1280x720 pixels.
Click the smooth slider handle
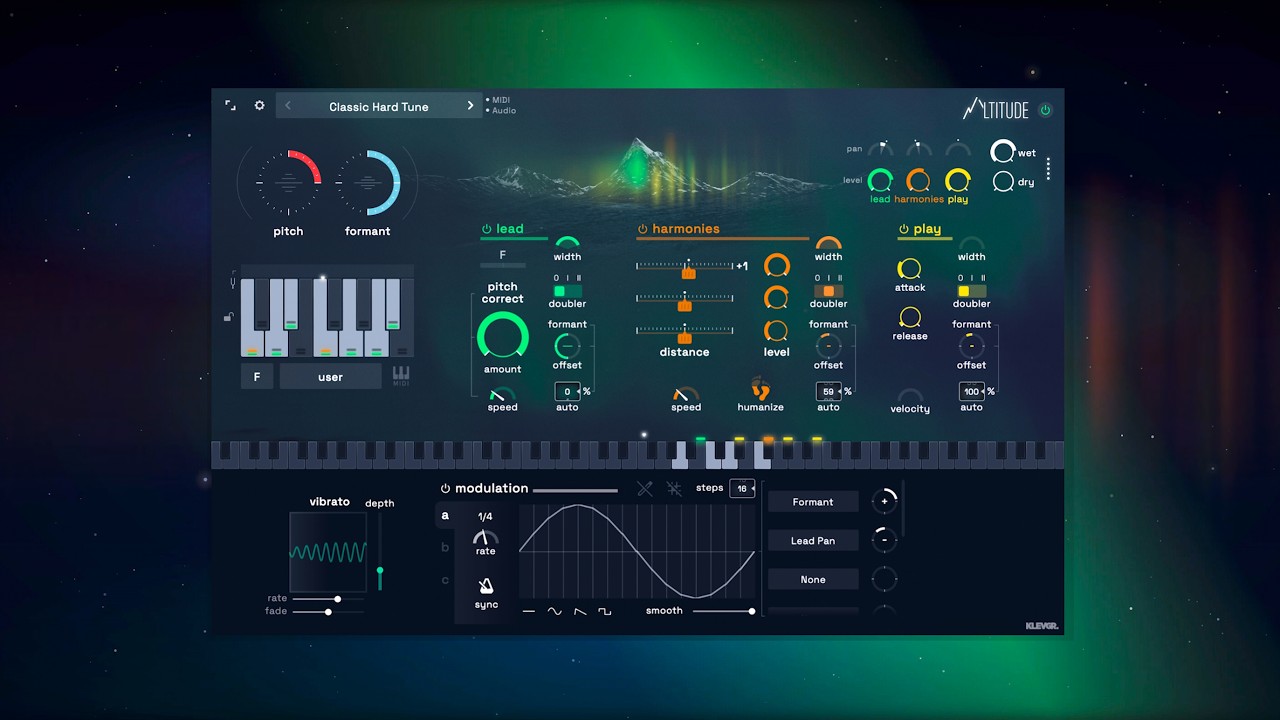752,611
